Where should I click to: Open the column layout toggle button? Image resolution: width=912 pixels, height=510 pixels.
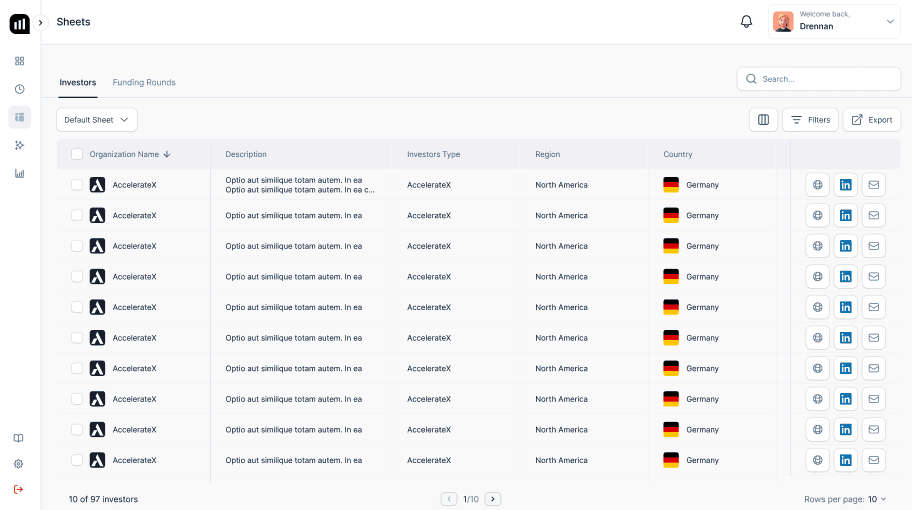763,120
